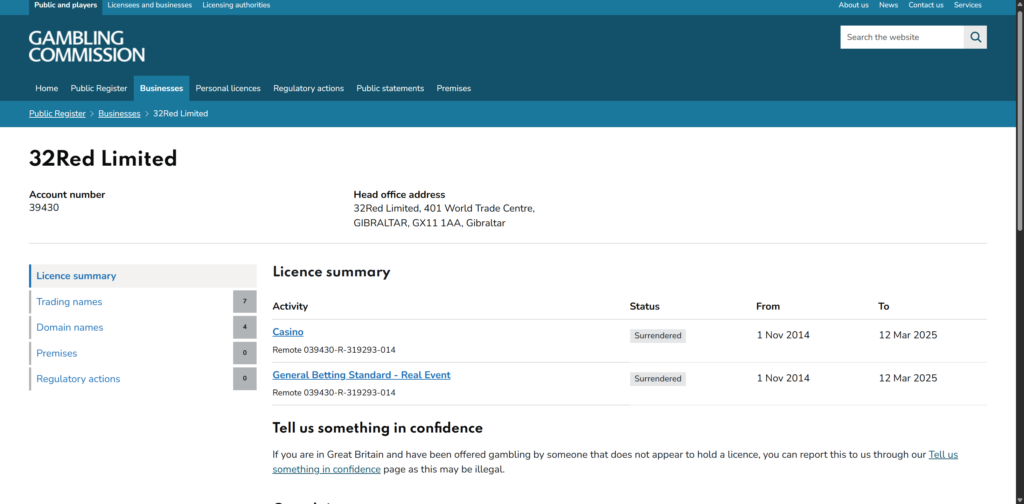Image resolution: width=1024 pixels, height=504 pixels.
Task: Click the 32Red Limited page heading
Action: (x=103, y=159)
